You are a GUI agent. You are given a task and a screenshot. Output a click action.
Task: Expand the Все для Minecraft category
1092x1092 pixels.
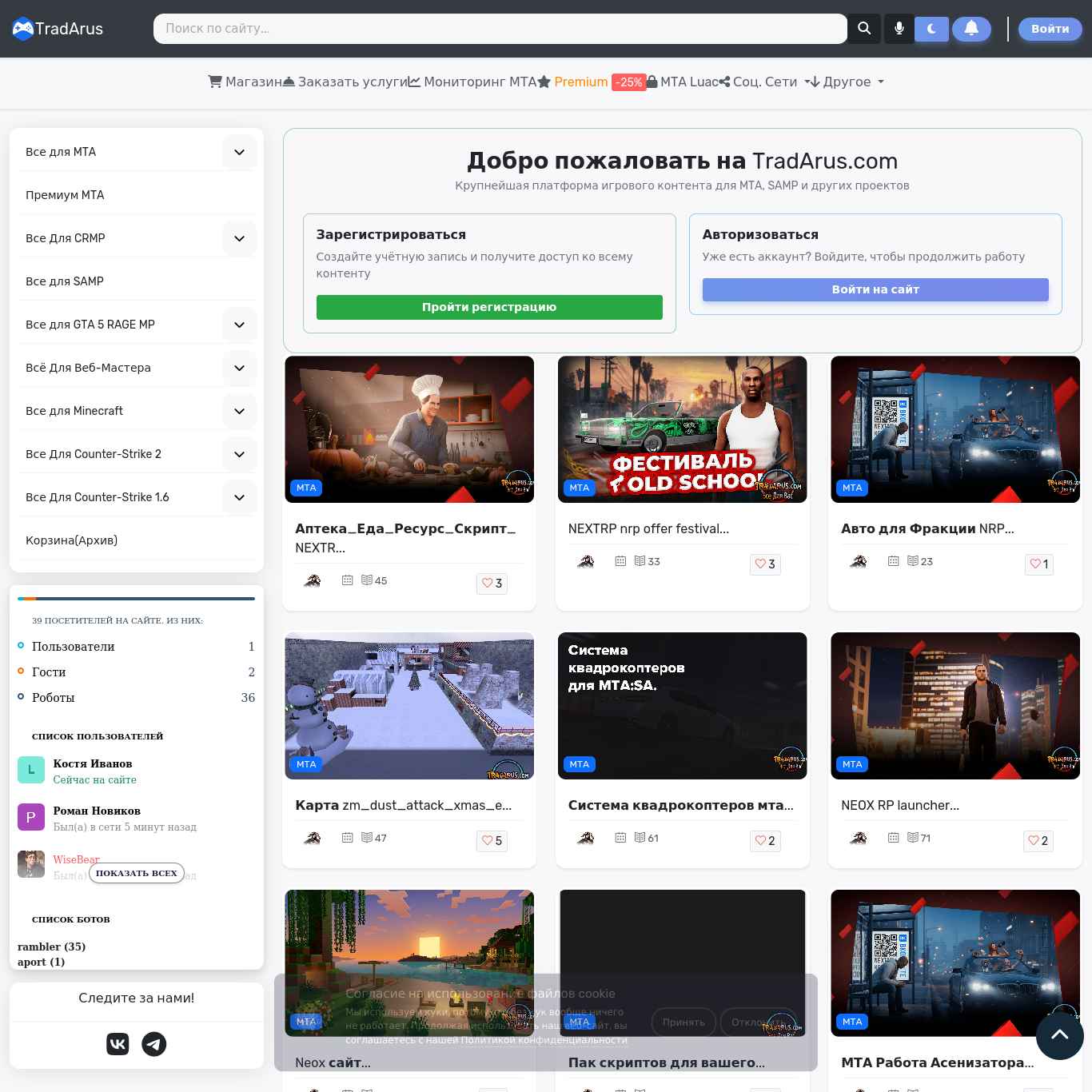click(239, 411)
